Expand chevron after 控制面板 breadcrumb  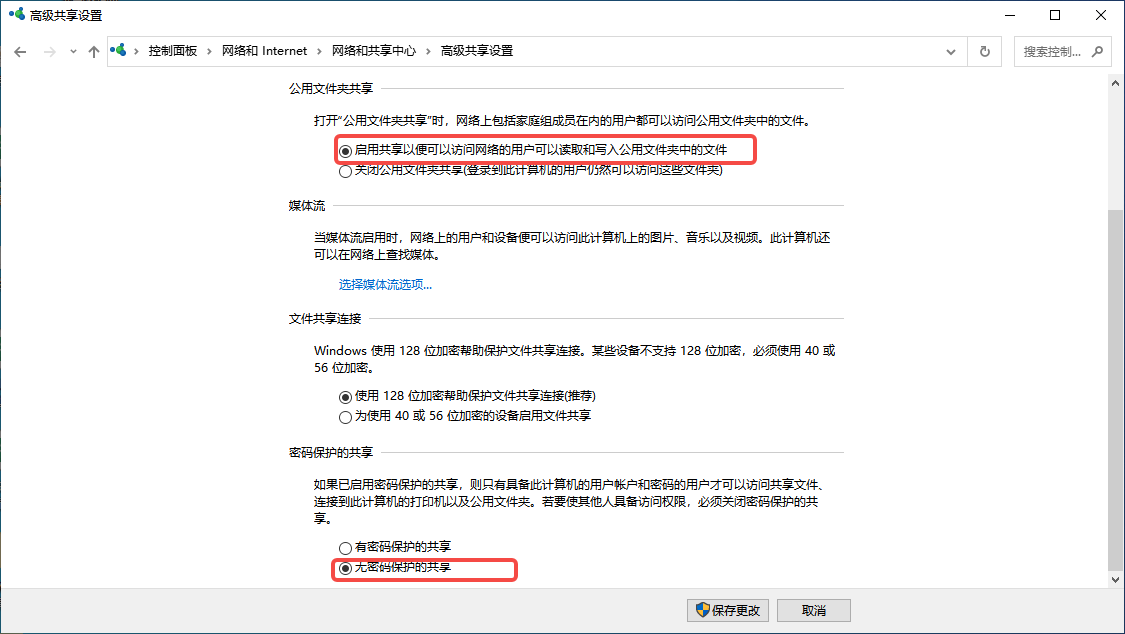click(210, 51)
